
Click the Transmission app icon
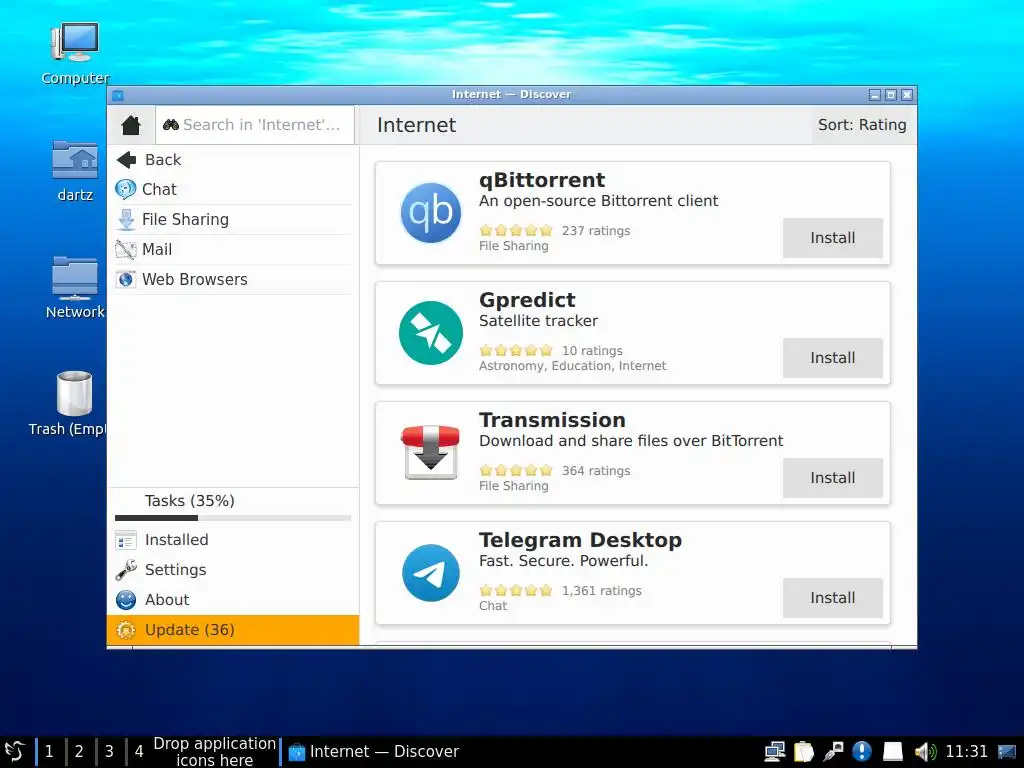coord(430,453)
